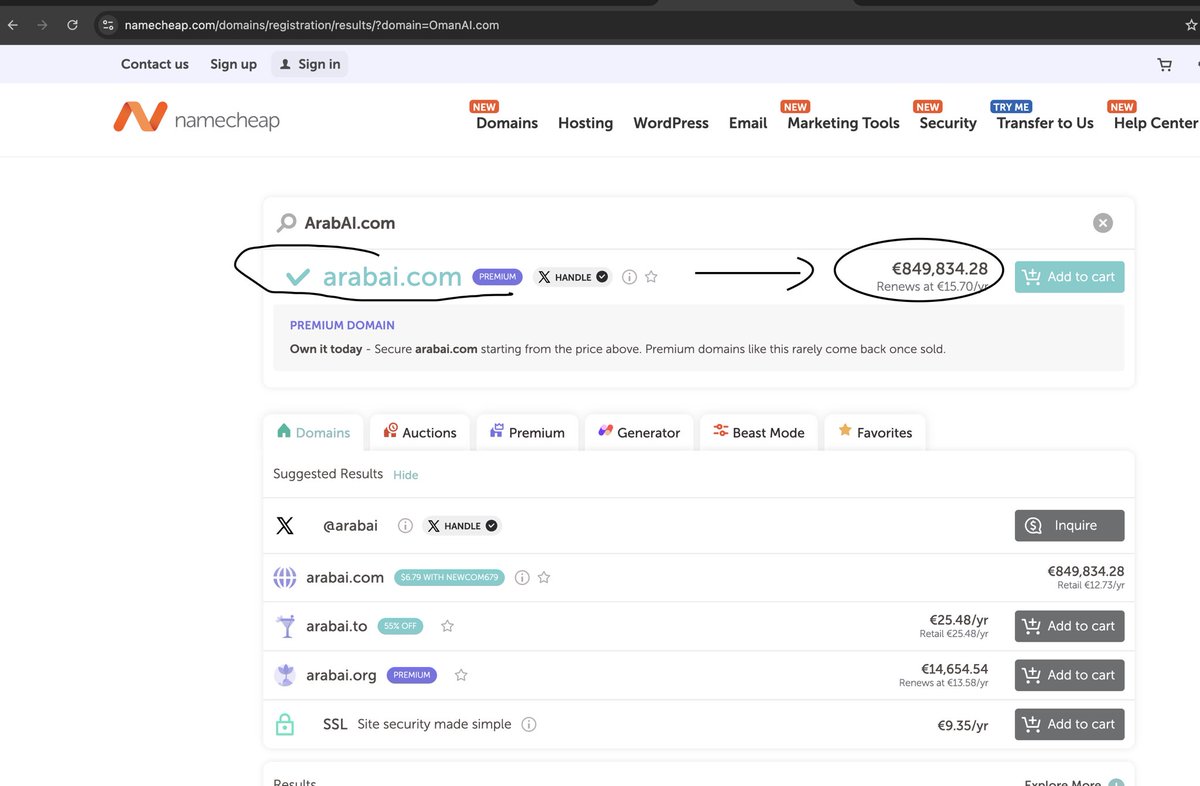Open Transfer to Us menu
The image size is (1200, 786).
point(1045,123)
